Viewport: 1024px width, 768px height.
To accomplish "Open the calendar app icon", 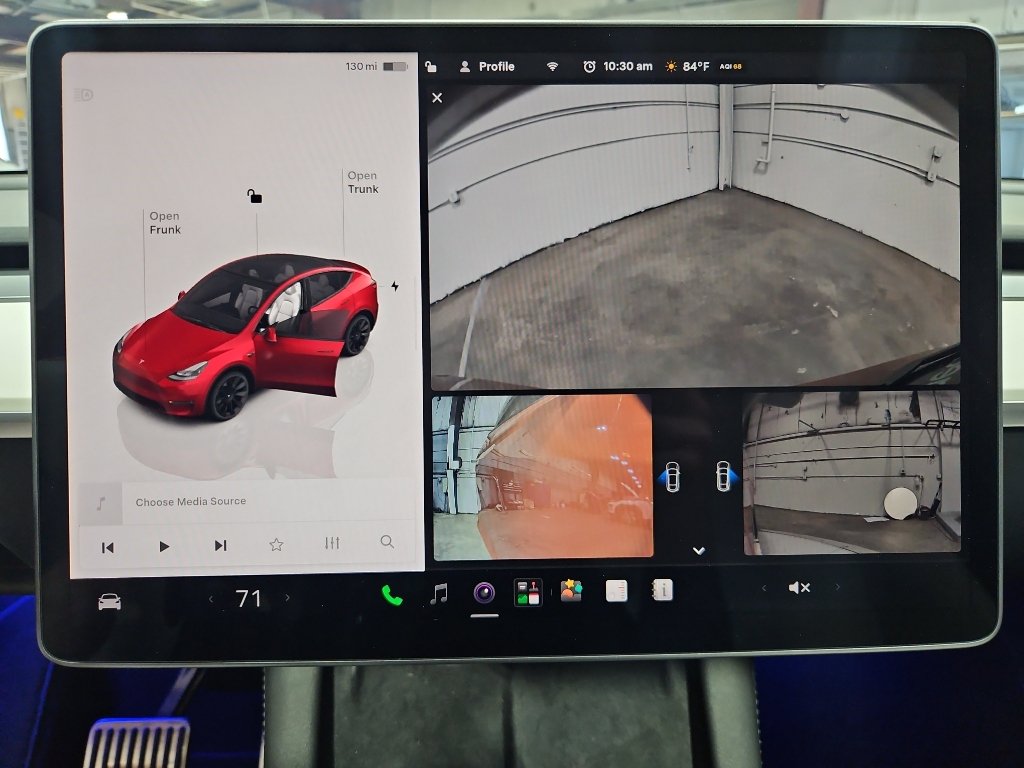I will (616, 590).
